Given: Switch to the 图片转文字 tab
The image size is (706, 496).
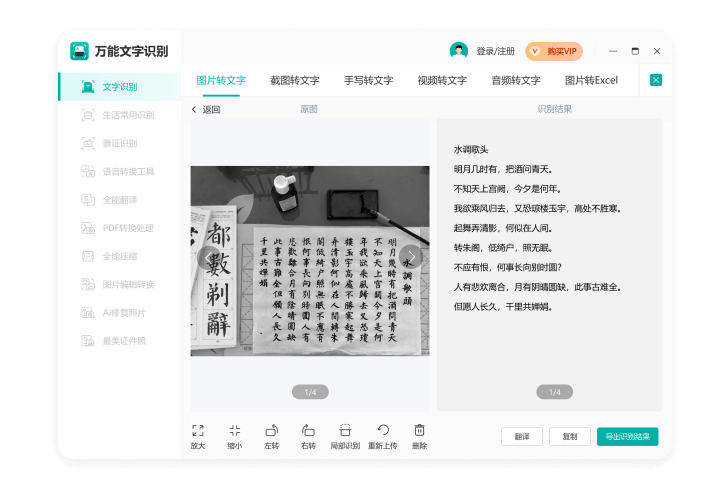Looking at the screenshot, I should coord(221,81).
